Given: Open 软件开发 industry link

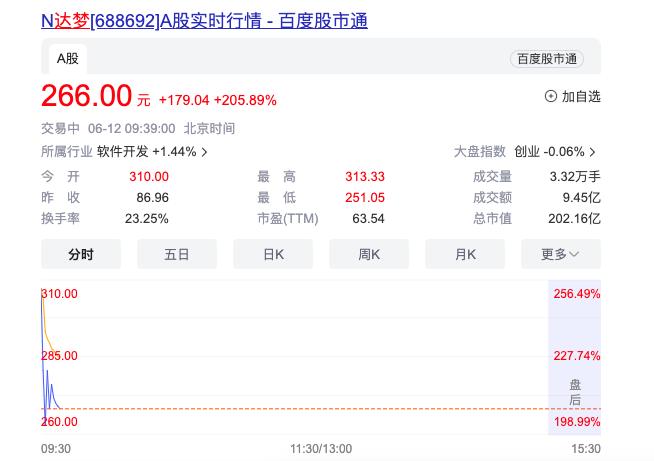Looking at the screenshot, I should [122, 152].
